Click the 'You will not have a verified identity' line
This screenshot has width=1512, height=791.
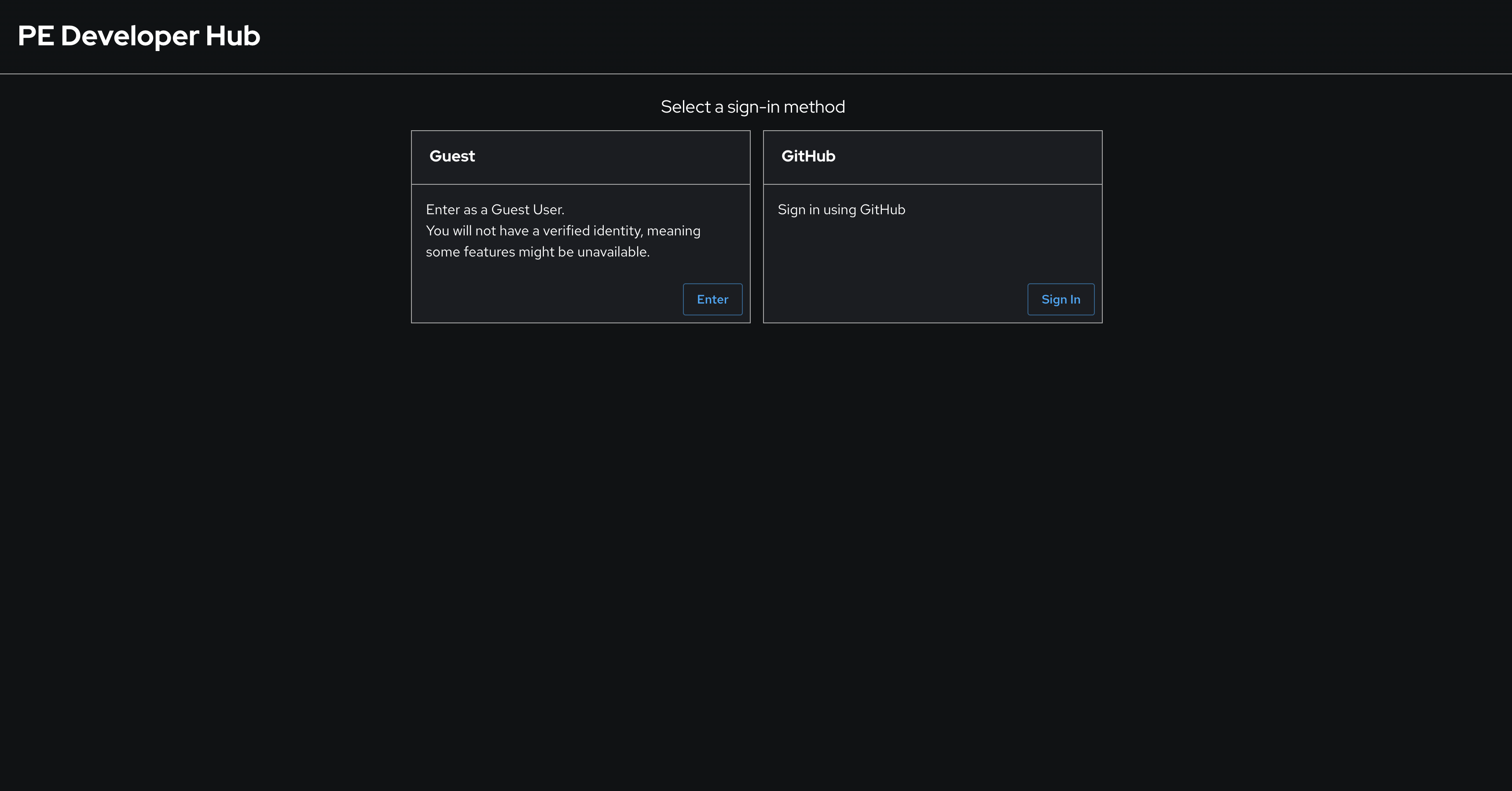[563, 231]
